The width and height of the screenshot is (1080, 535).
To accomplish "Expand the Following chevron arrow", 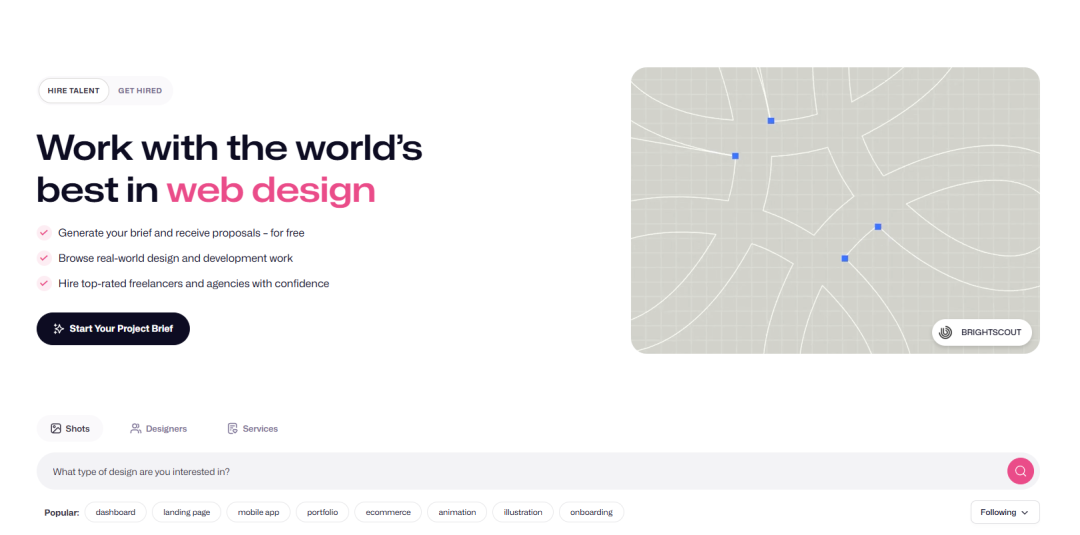I will tap(1025, 513).
